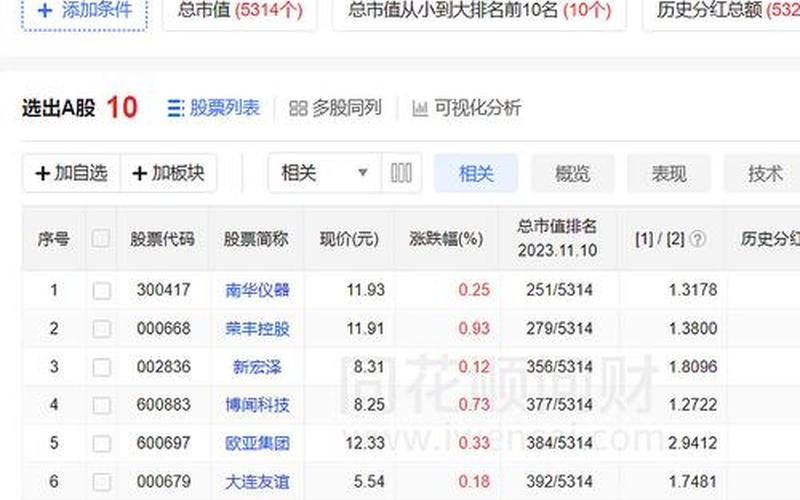Image resolution: width=800 pixels, height=500 pixels.
Task: Open the 博闻科技 stock link
Action: pos(257,405)
